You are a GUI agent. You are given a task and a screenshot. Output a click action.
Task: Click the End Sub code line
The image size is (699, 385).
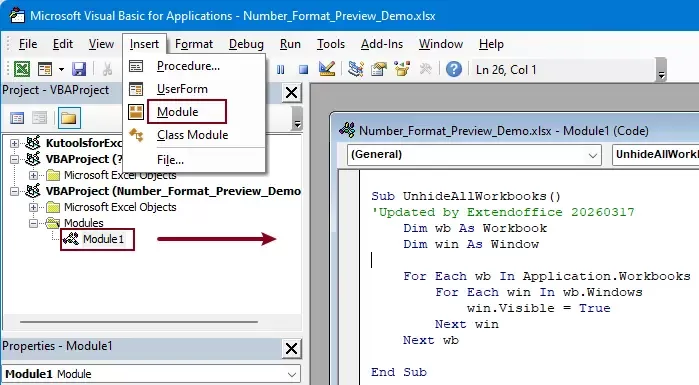tap(399, 372)
